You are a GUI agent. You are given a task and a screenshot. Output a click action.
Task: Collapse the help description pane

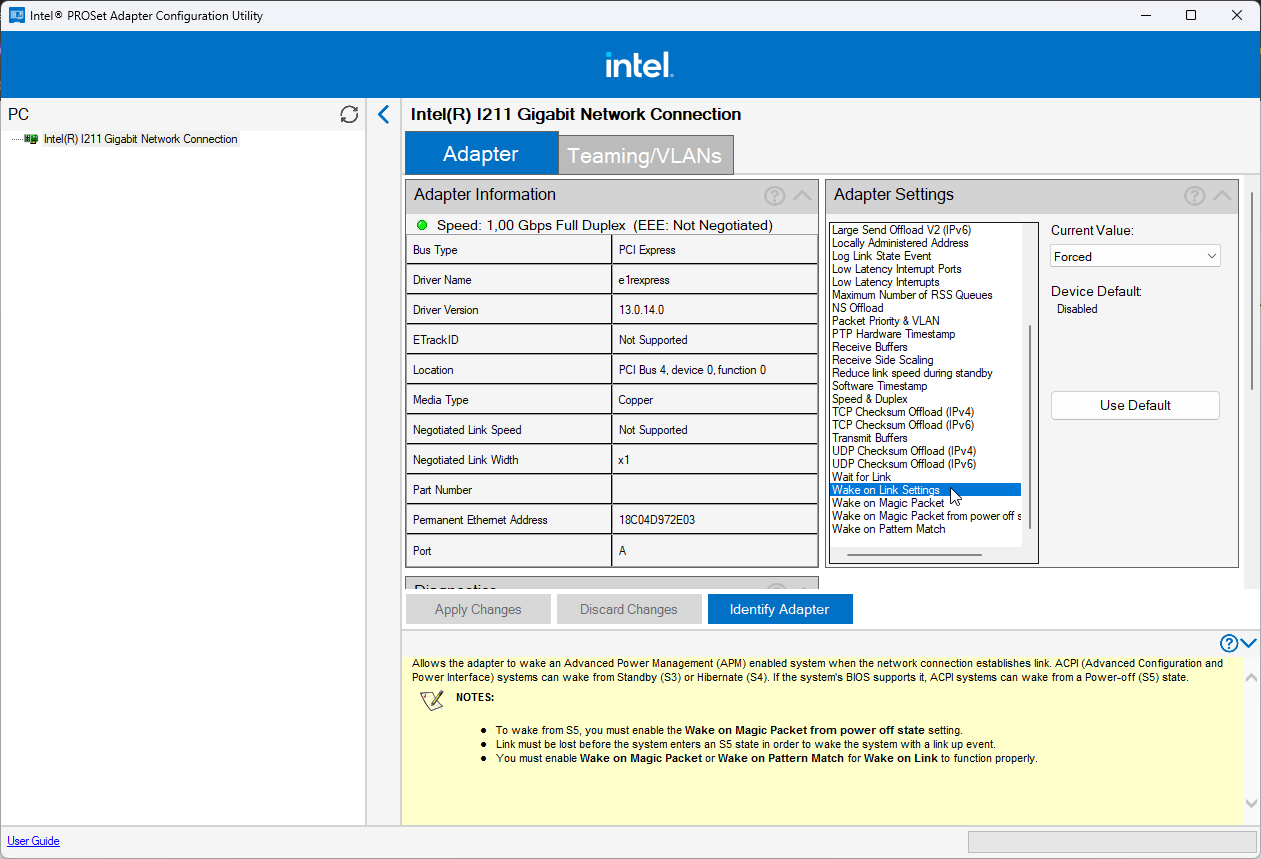1248,643
